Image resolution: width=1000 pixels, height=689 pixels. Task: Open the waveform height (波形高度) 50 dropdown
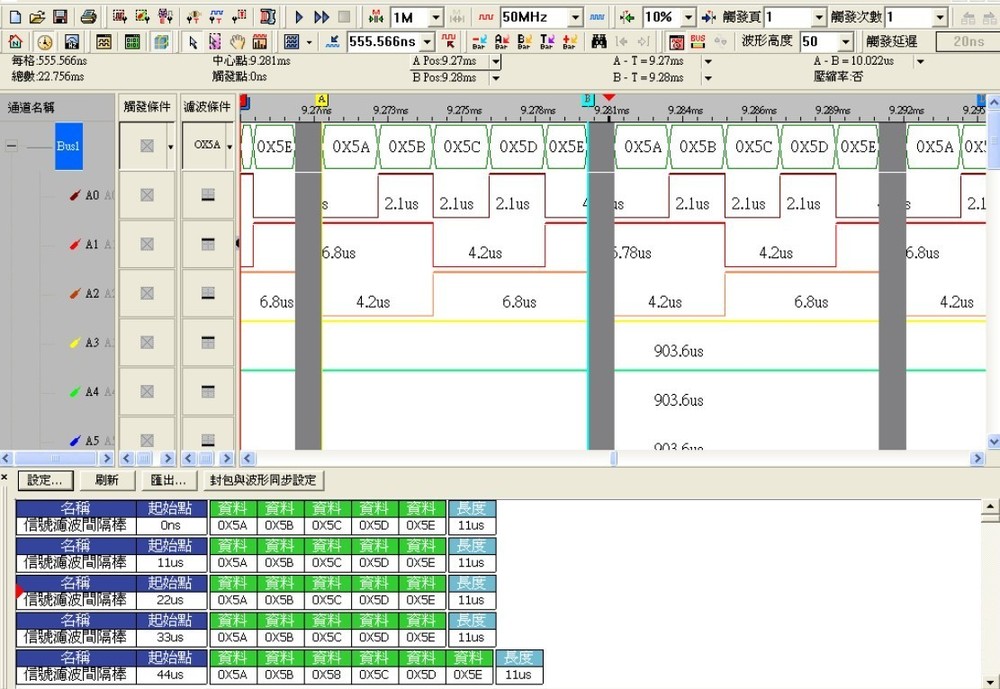point(846,43)
